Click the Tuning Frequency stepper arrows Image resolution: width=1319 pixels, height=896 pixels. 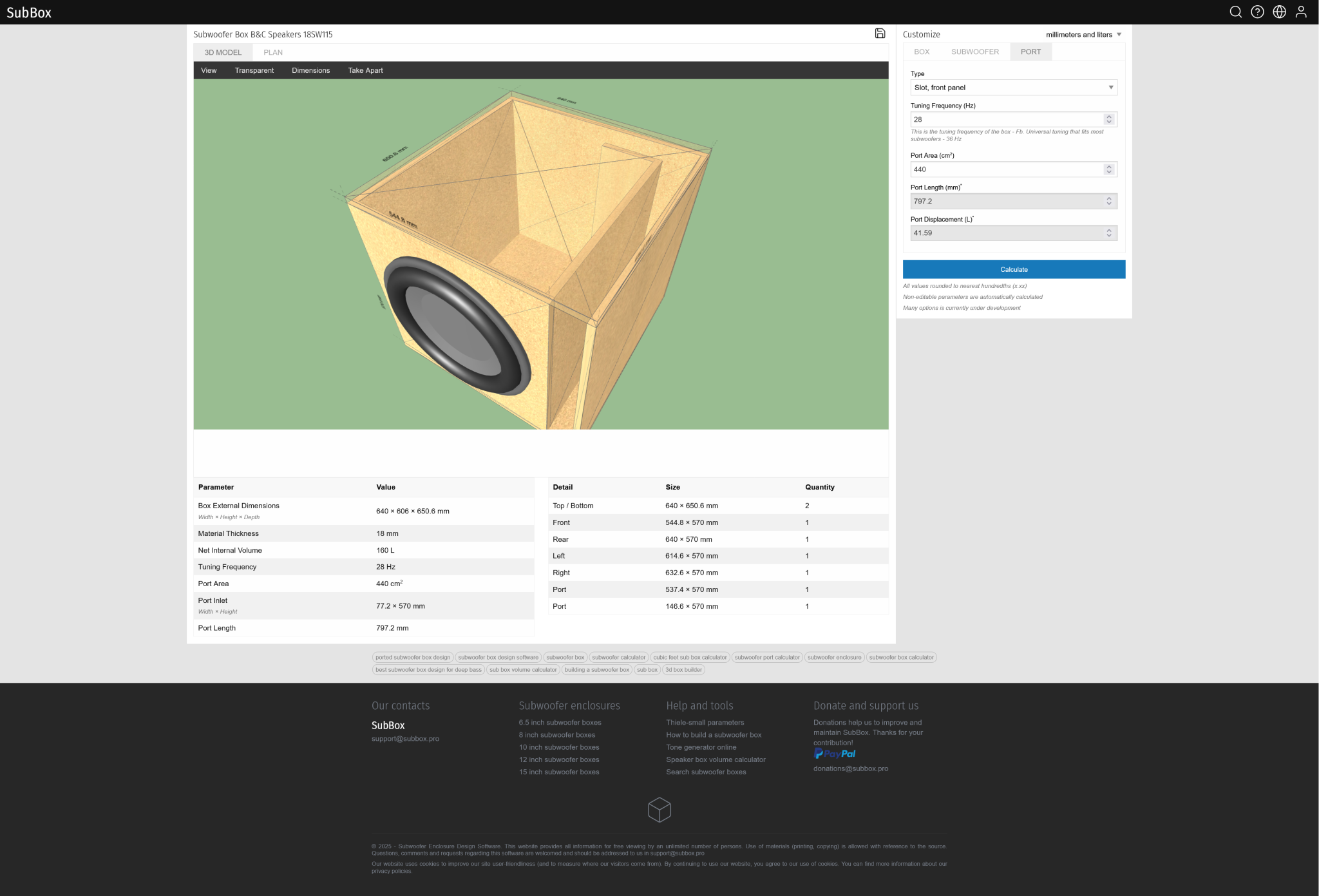click(1108, 119)
